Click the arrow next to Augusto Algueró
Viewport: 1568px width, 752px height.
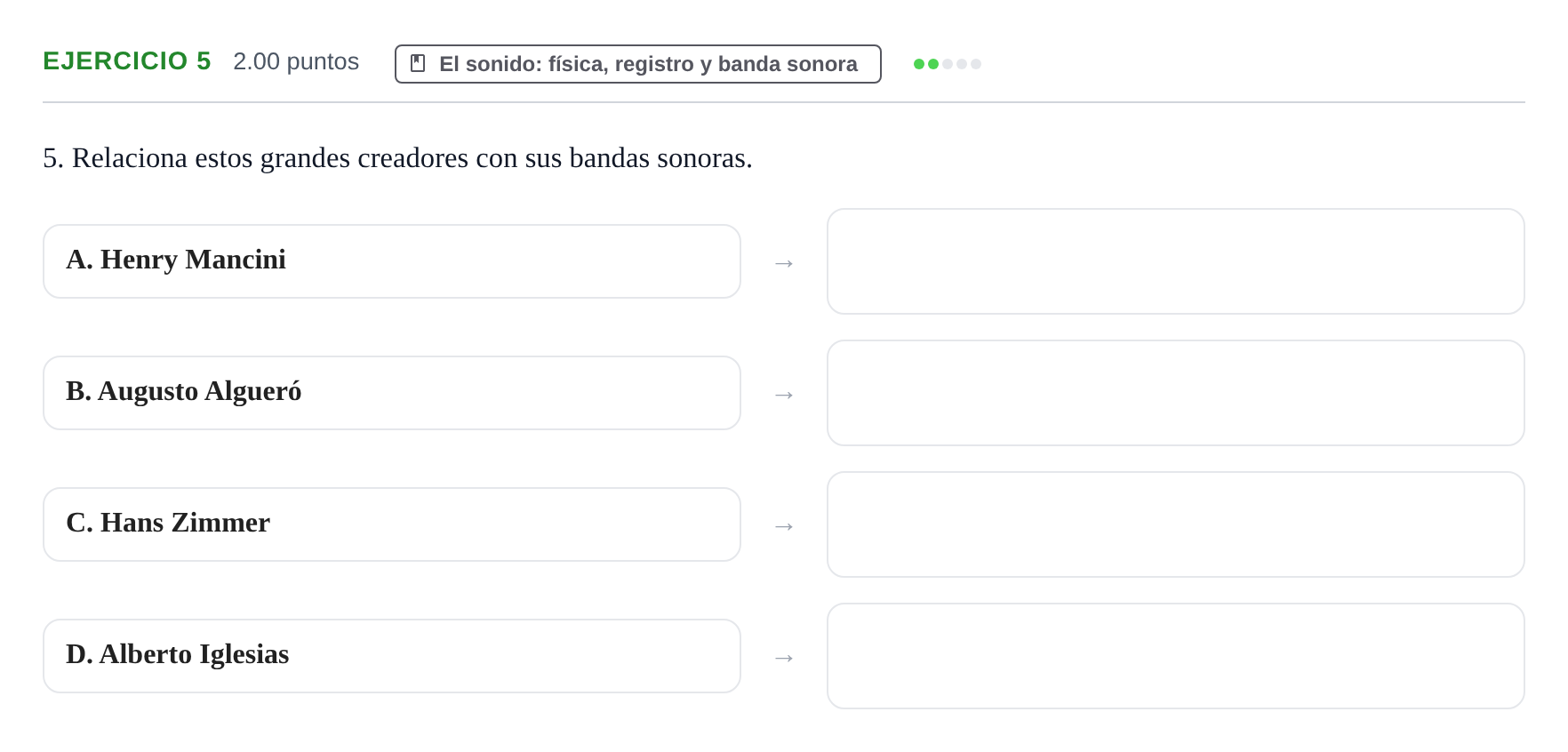pyautogui.click(x=784, y=395)
